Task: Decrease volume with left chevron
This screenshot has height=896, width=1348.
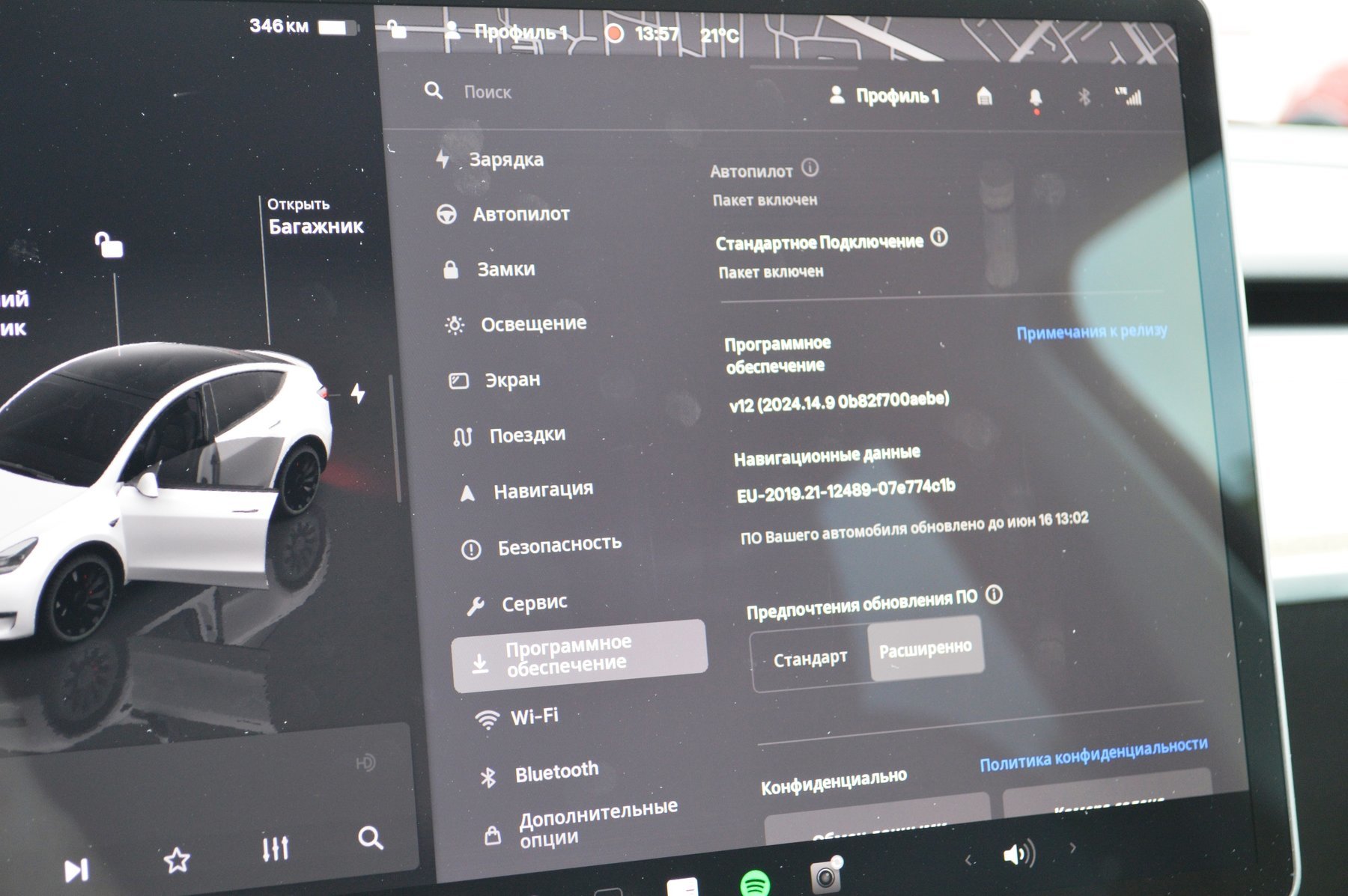Action: point(968,859)
